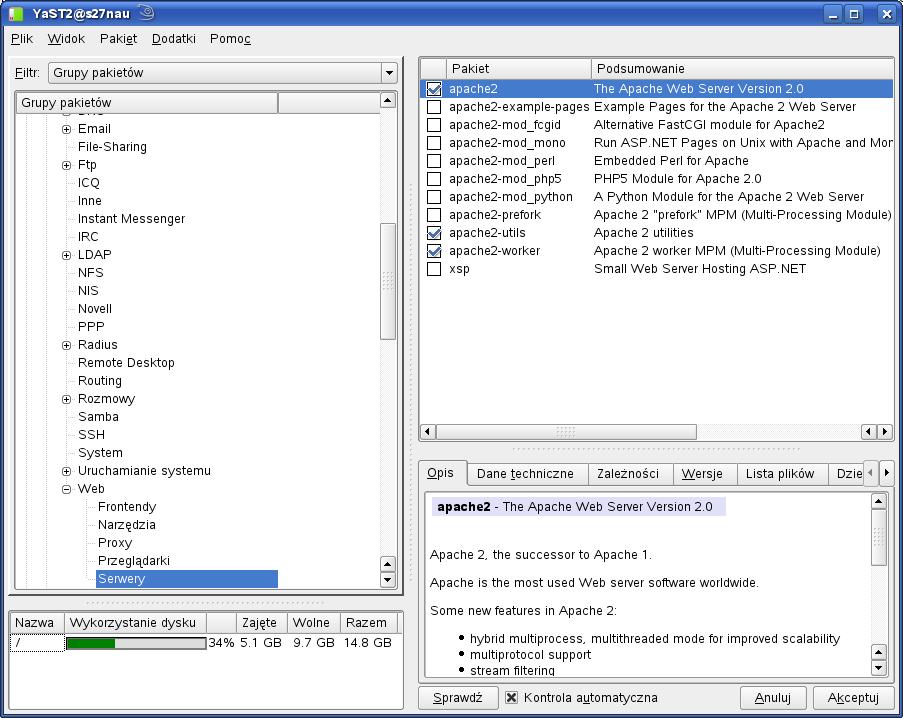
Task: Select Proxy under Web
Action: pyautogui.click(x=115, y=543)
